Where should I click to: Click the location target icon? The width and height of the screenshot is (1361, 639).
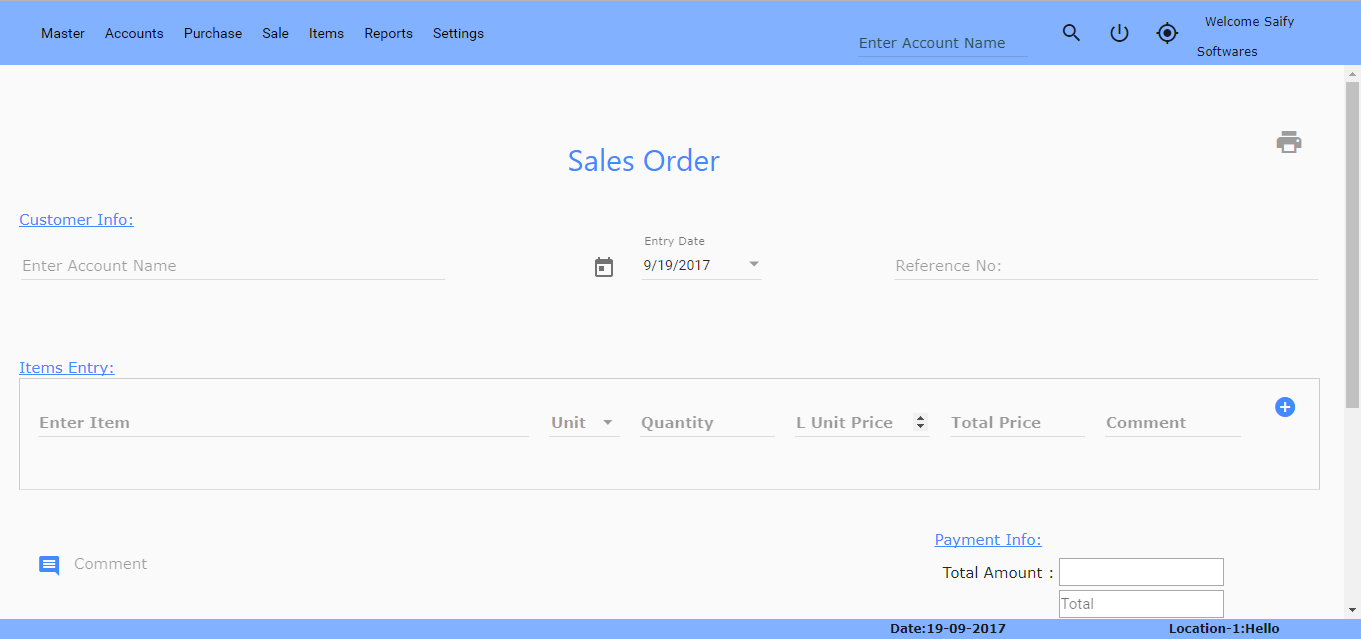[1167, 33]
